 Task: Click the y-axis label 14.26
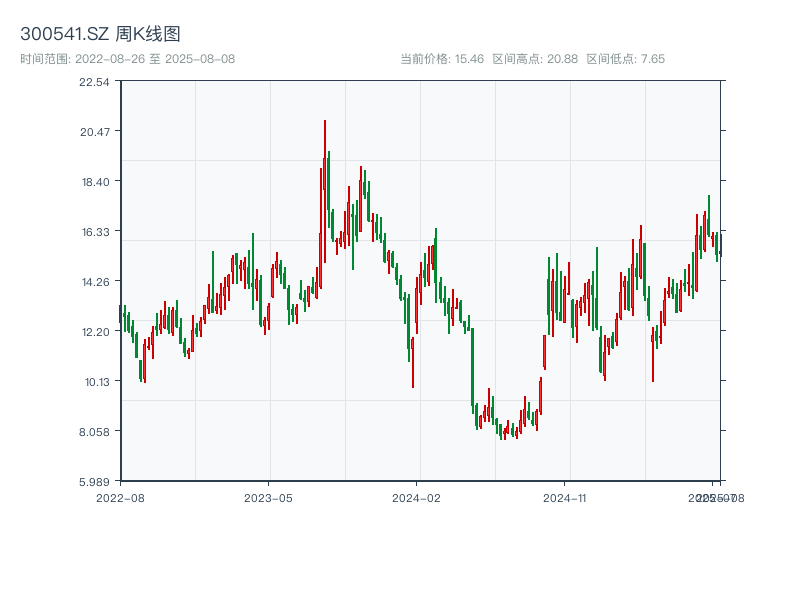pos(95,282)
